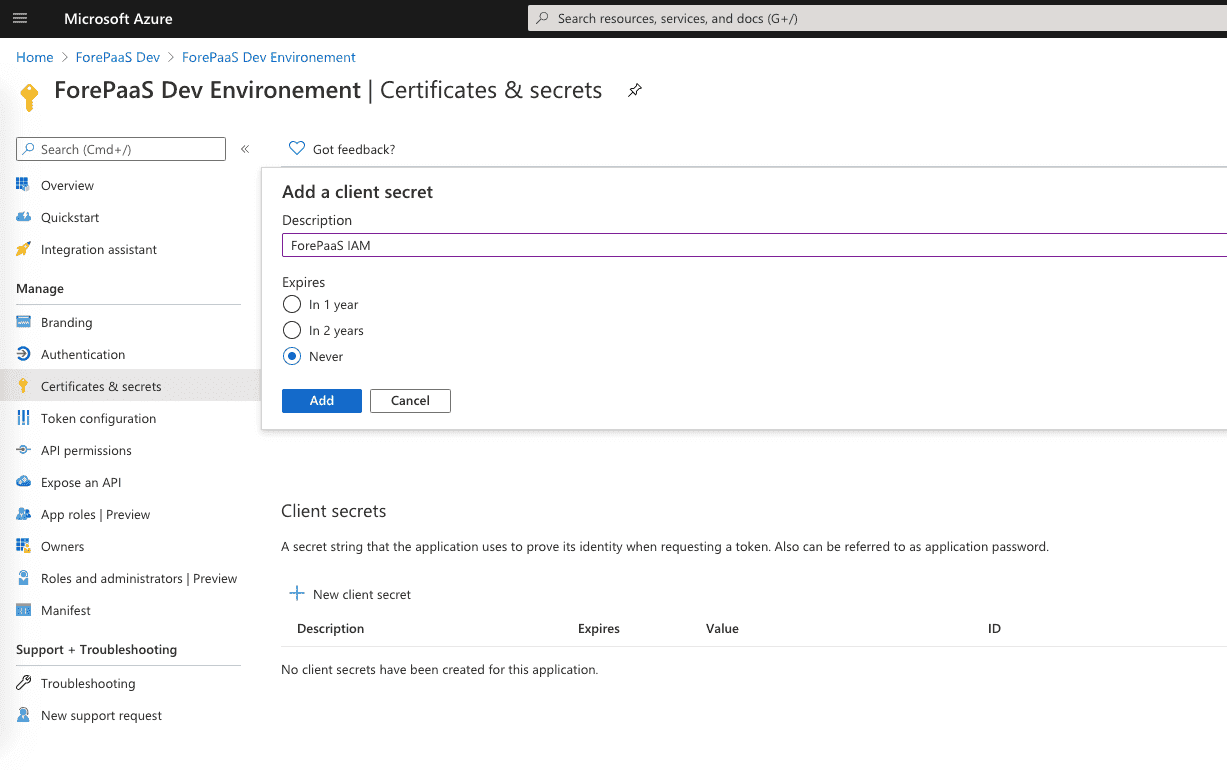1227x770 pixels.
Task: Click the Value column header
Action: 722,629
